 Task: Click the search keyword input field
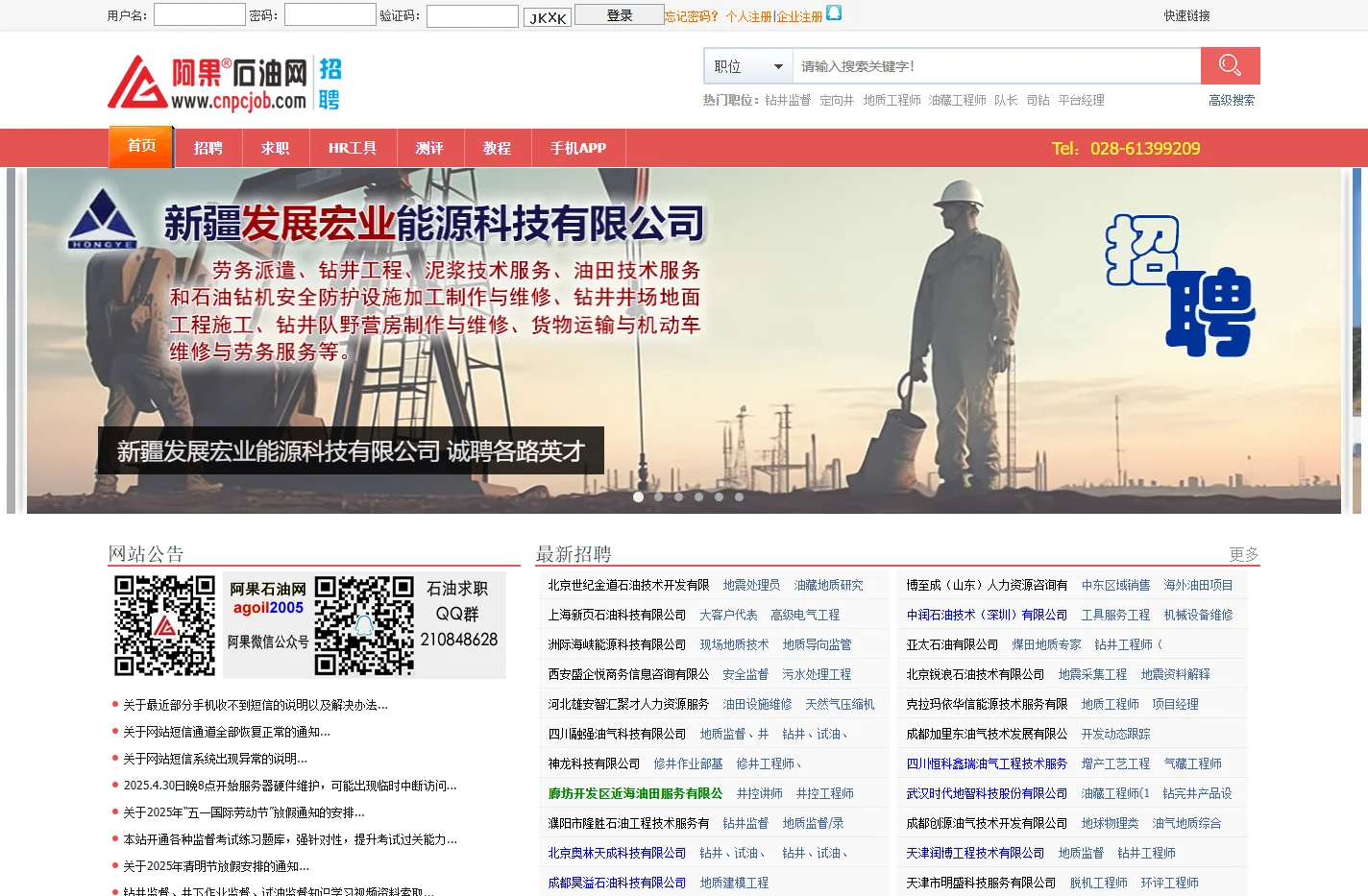pyautogui.click(x=996, y=66)
